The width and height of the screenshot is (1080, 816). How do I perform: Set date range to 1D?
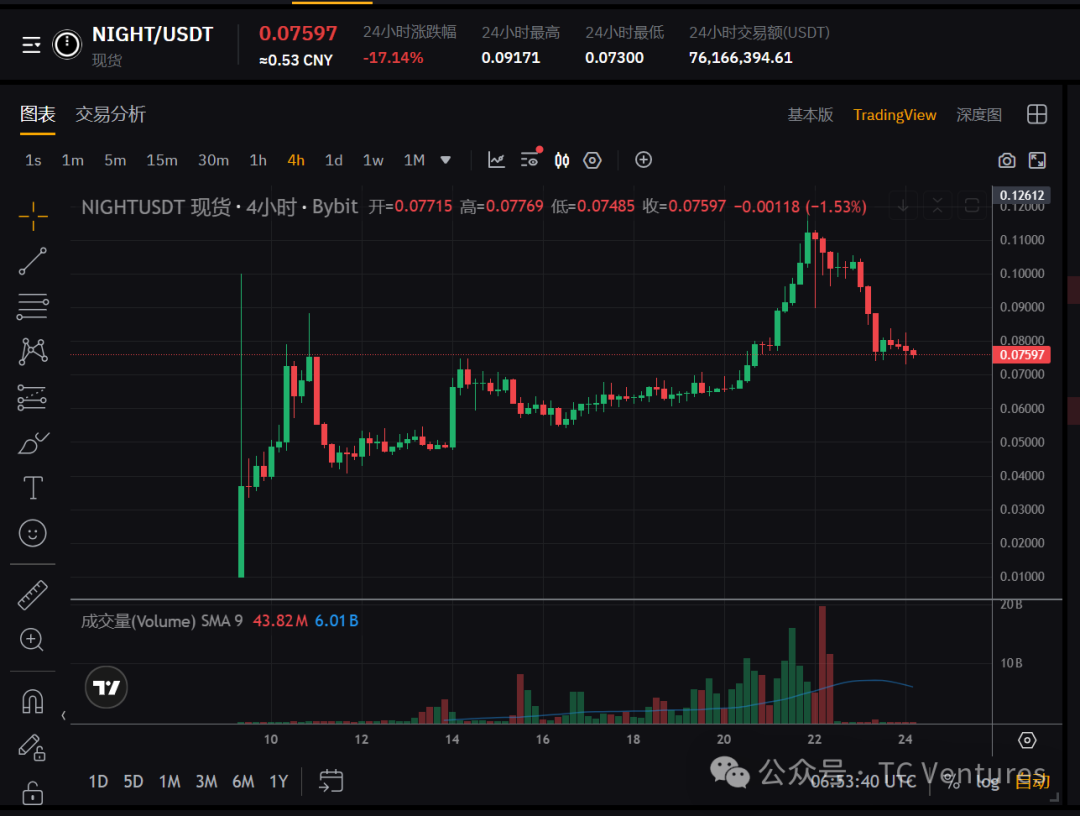pos(98,782)
